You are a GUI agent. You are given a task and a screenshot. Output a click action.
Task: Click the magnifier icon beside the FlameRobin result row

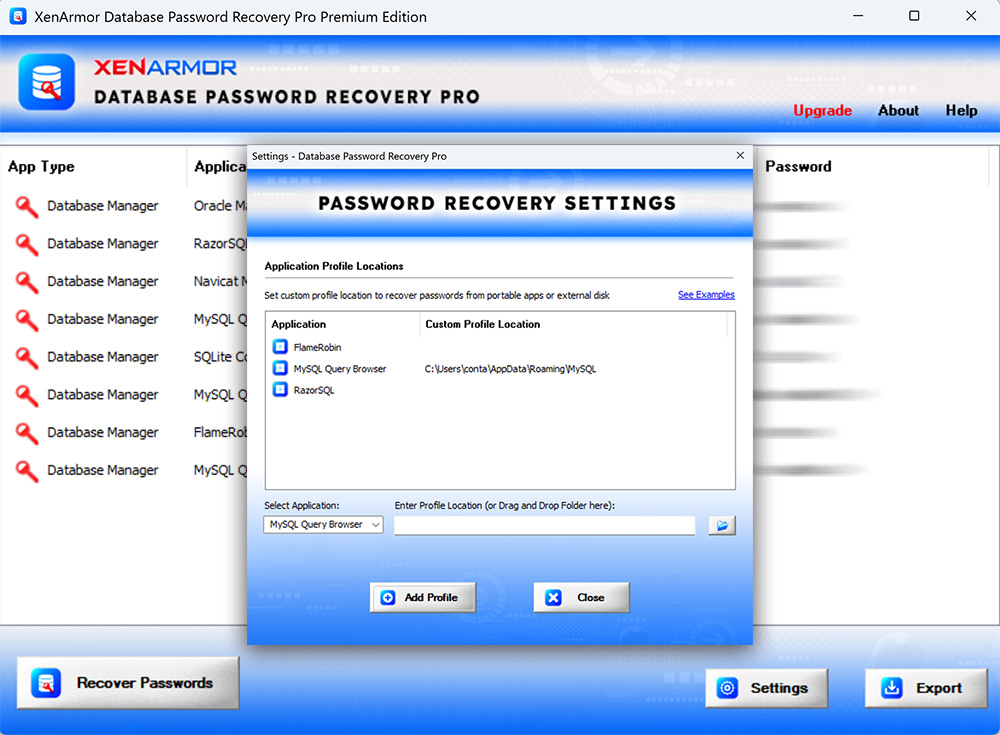tap(27, 433)
